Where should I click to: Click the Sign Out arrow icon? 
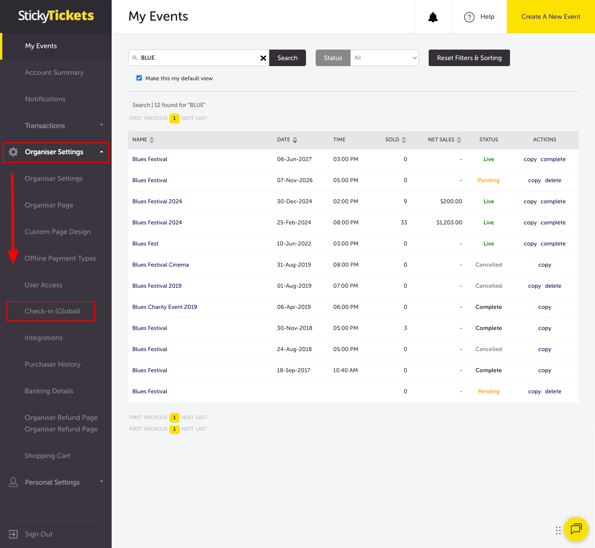pos(13,534)
